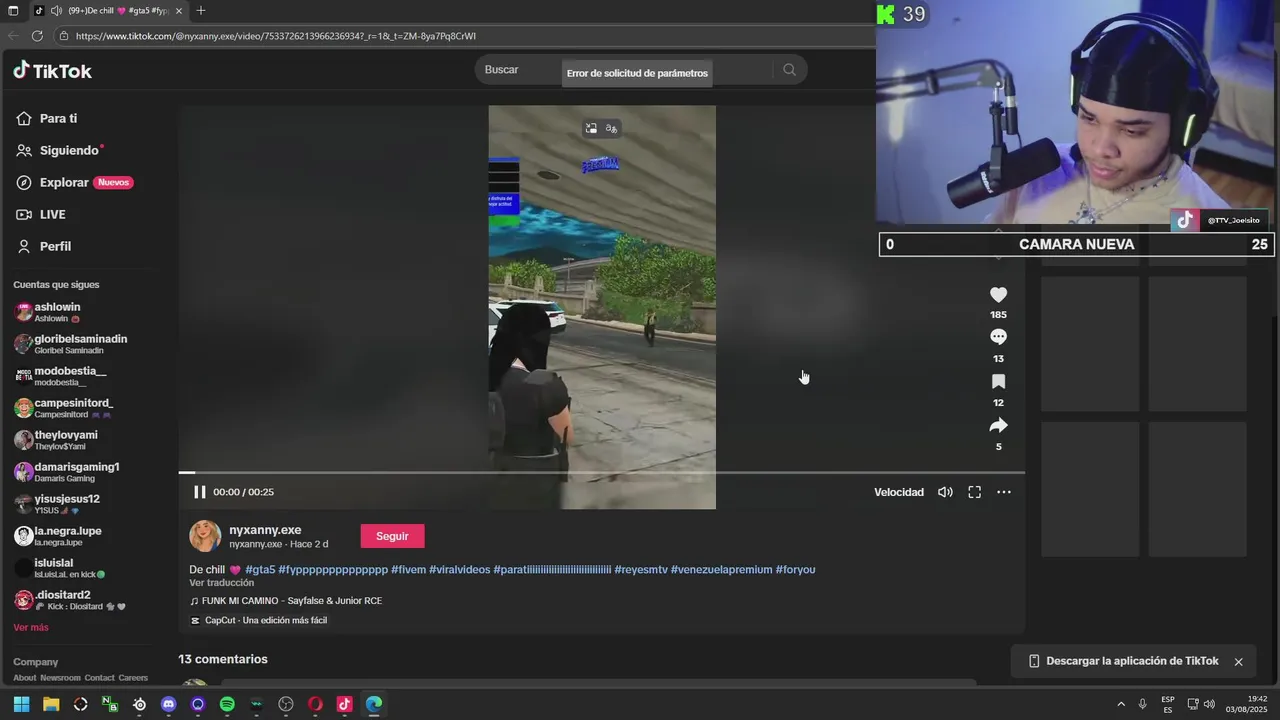Go to the Siguiendo section

click(59, 150)
